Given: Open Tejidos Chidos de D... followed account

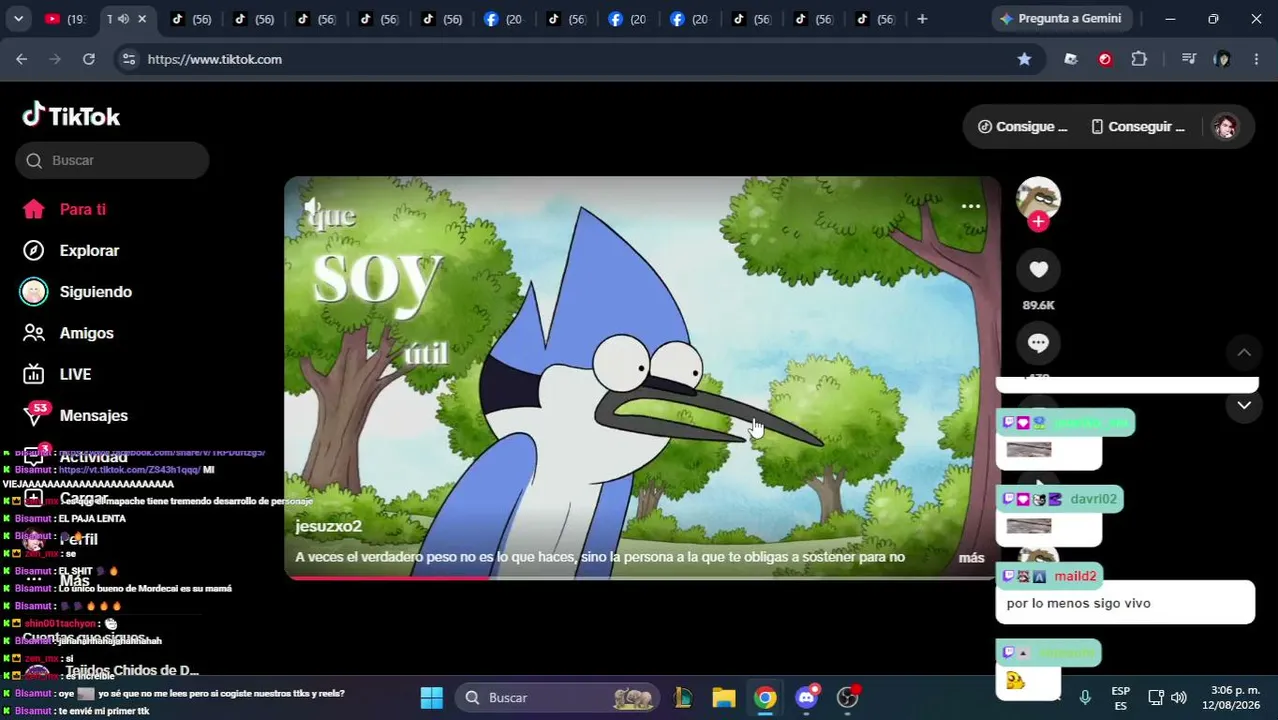Looking at the screenshot, I should click(x=110, y=670).
